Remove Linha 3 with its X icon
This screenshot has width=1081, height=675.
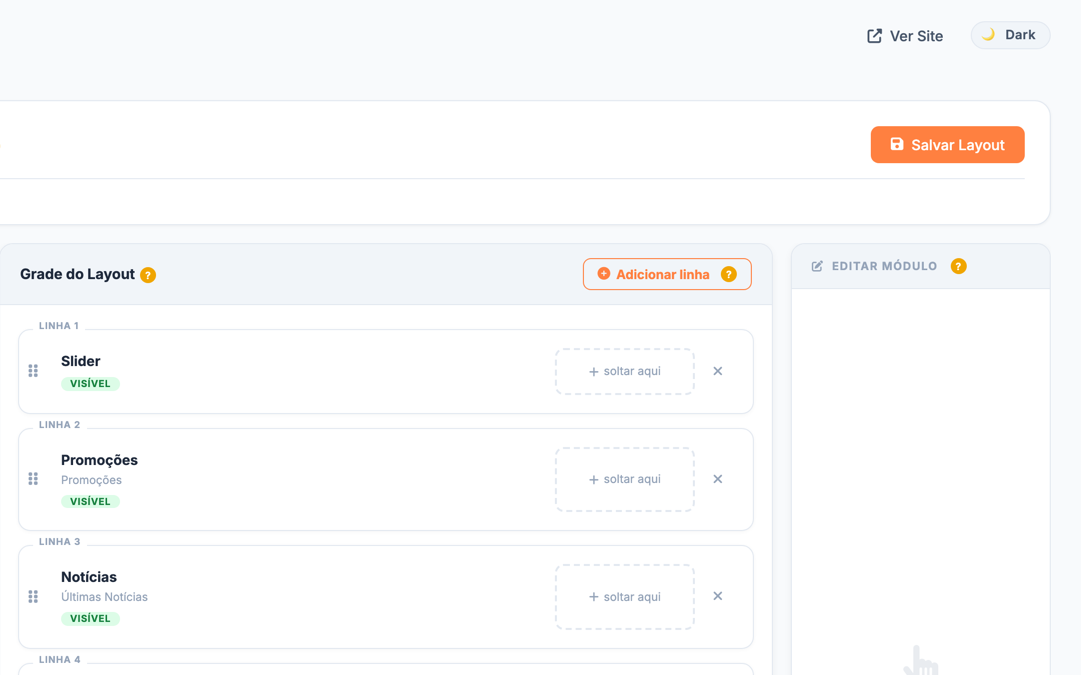point(718,596)
